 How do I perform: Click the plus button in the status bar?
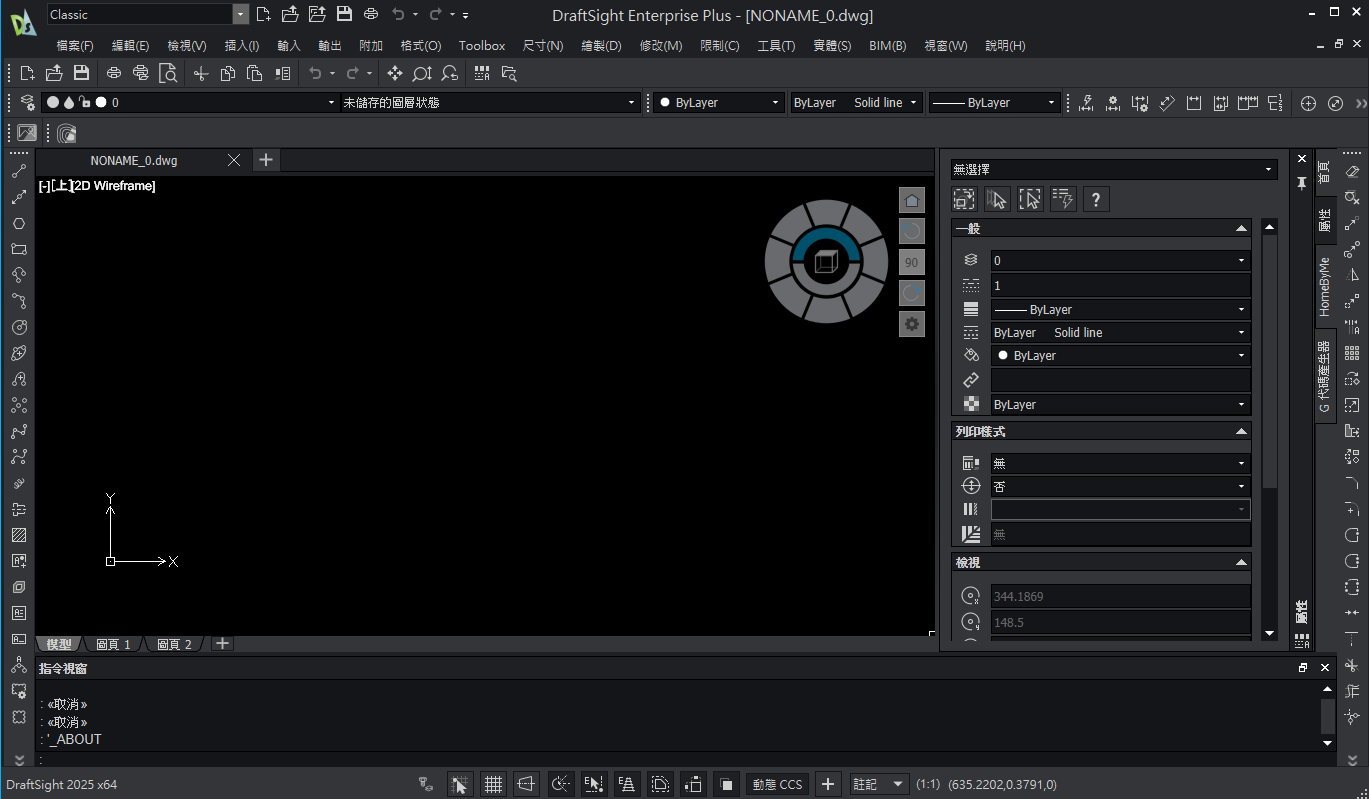827,784
